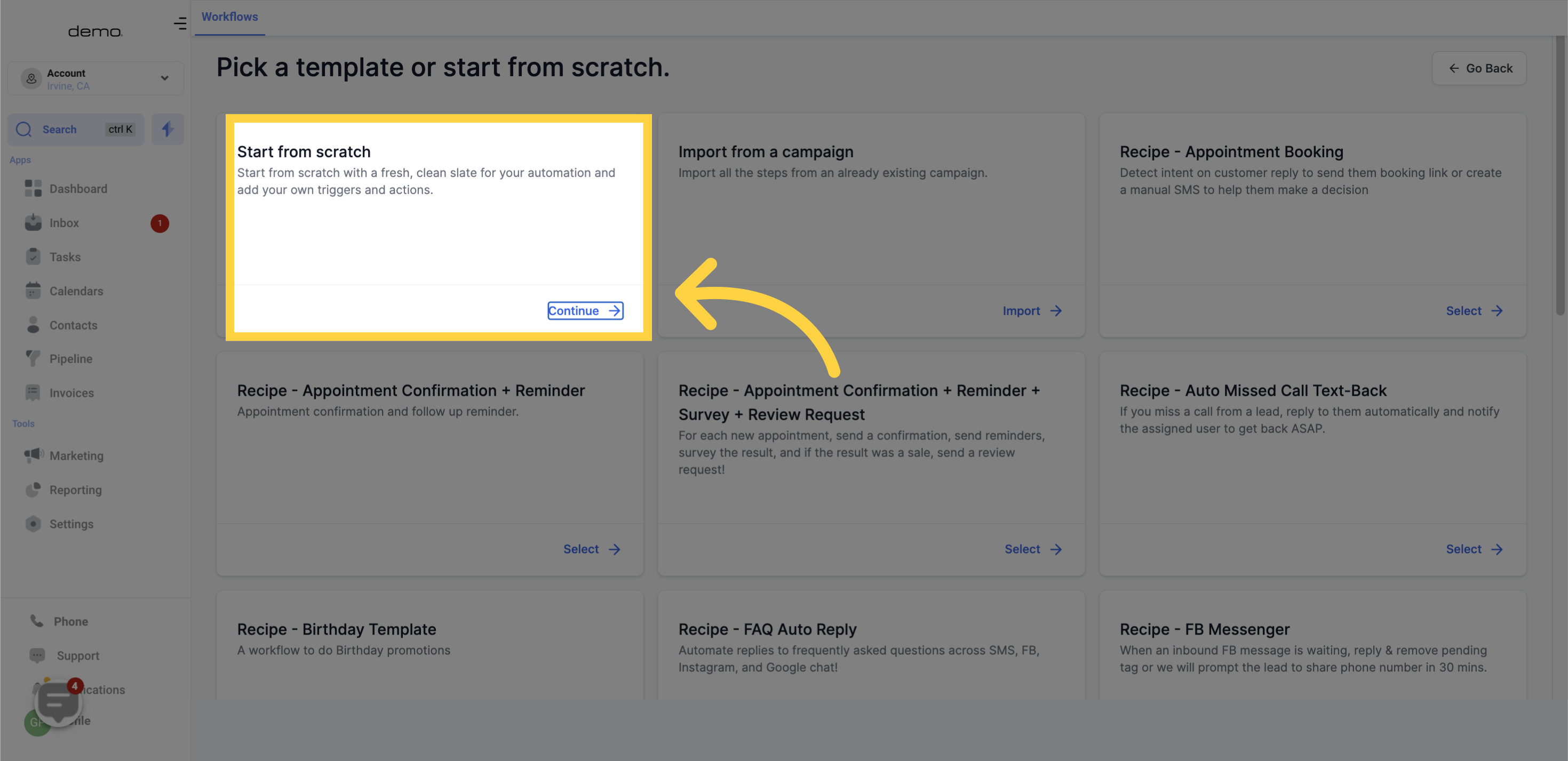Click Continue on Start from scratch
Image resolution: width=1568 pixels, height=761 pixels.
coord(585,310)
